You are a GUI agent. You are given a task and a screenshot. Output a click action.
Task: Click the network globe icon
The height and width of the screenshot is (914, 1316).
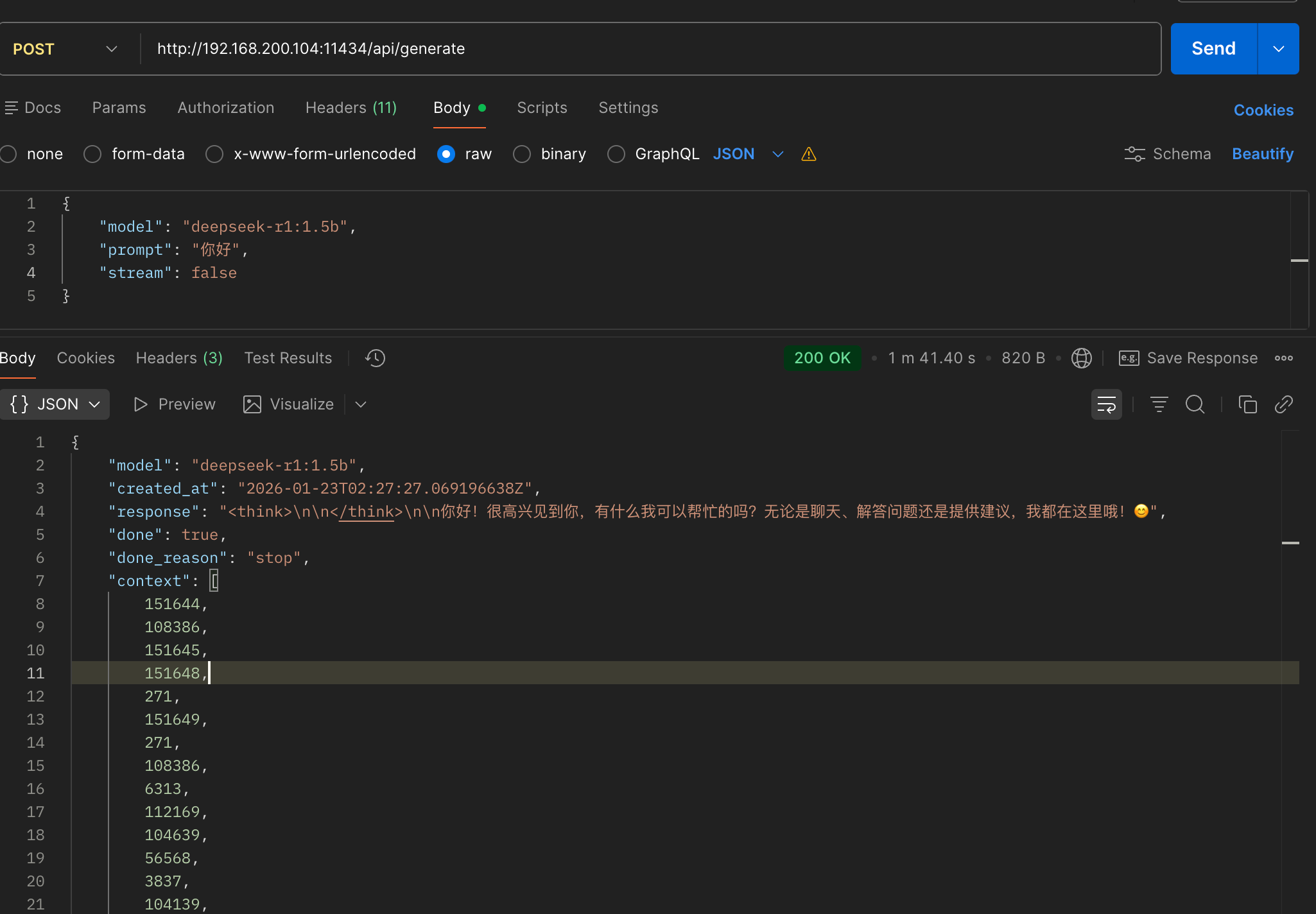[1081, 358]
